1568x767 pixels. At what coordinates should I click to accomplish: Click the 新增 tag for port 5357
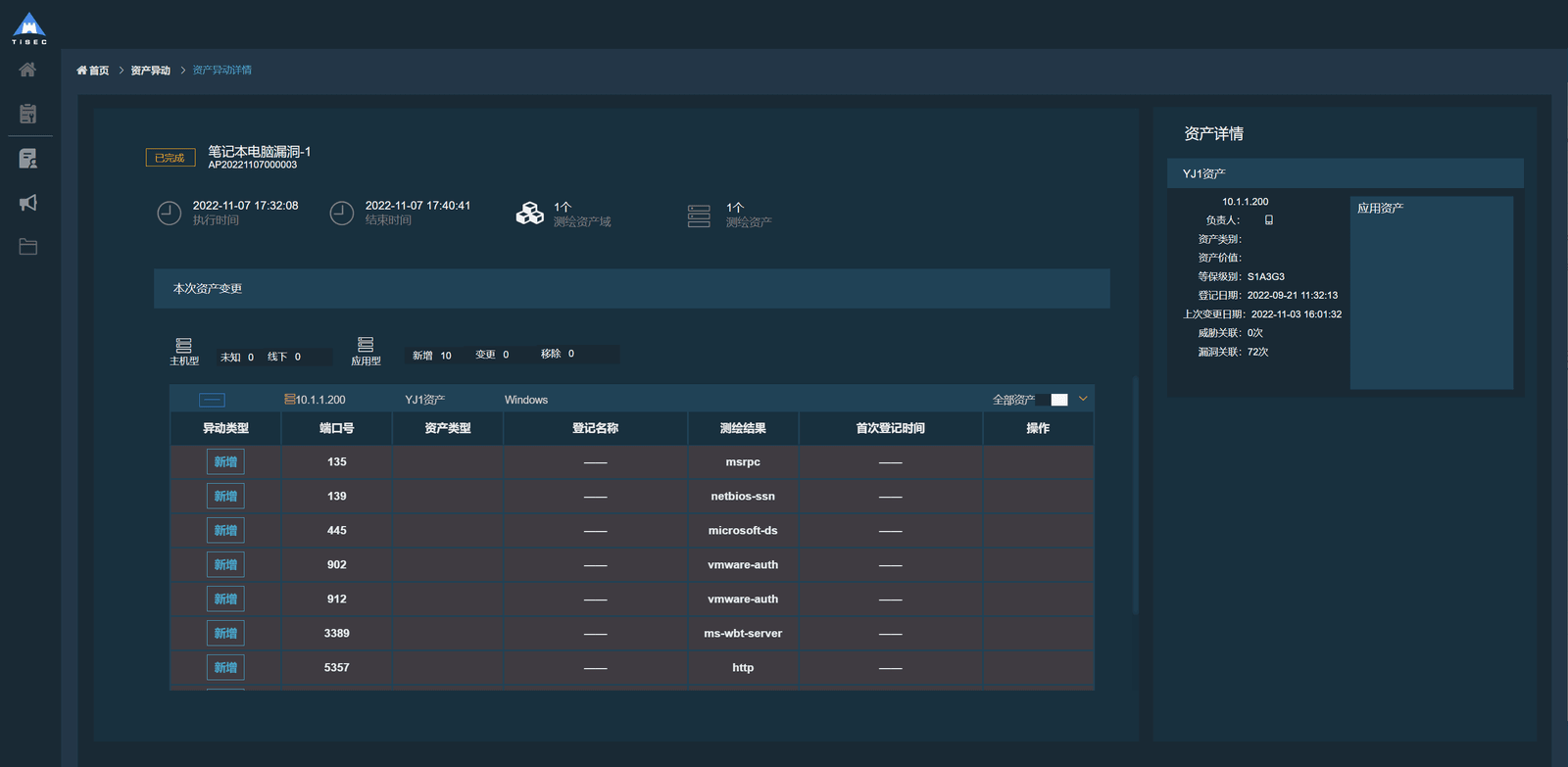[225, 668]
